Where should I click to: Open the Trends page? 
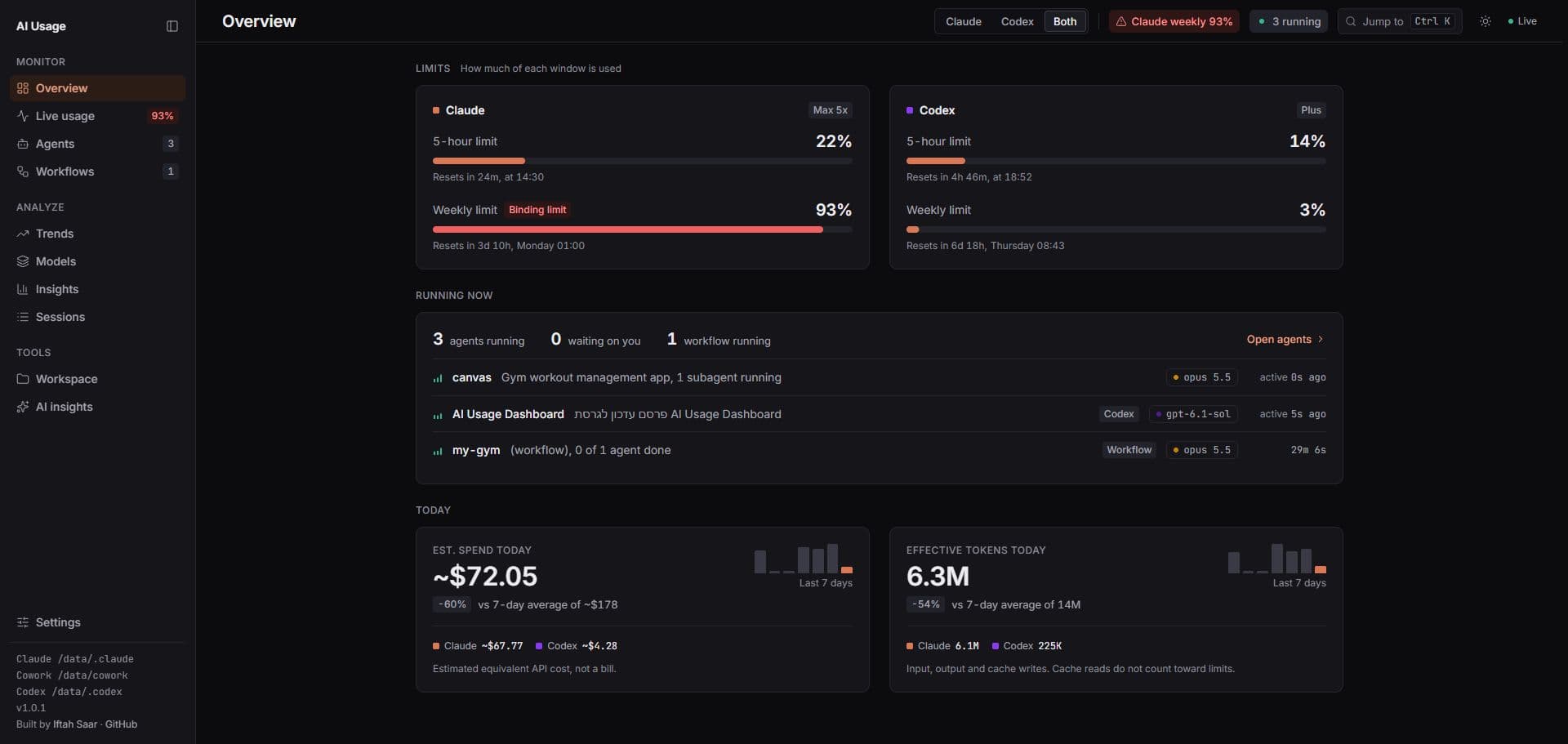pos(98,234)
